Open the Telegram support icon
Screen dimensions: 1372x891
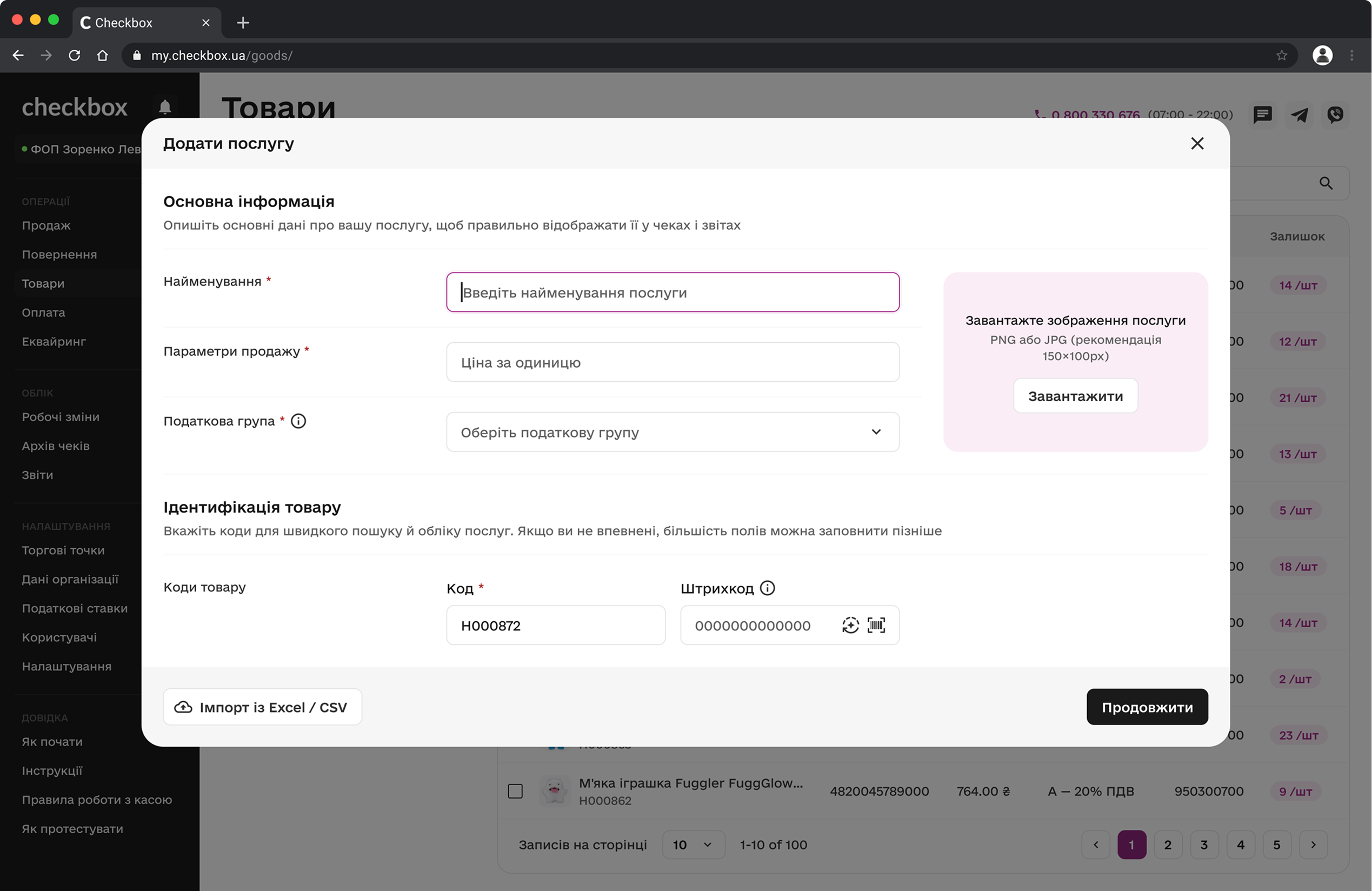(1299, 115)
